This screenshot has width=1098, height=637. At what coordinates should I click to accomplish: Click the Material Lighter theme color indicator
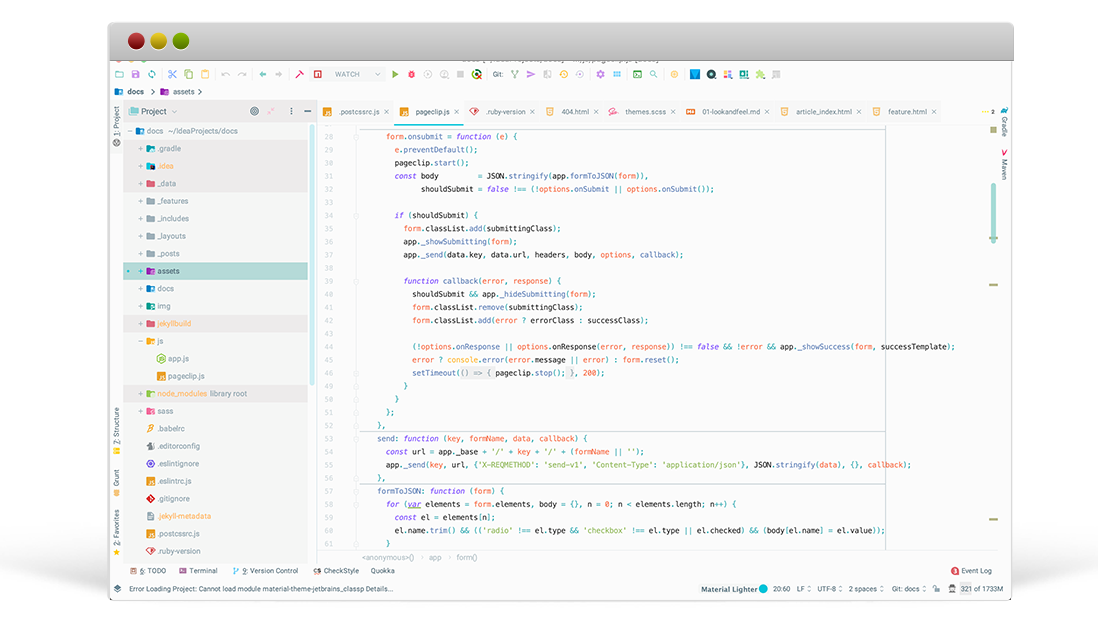click(763, 589)
